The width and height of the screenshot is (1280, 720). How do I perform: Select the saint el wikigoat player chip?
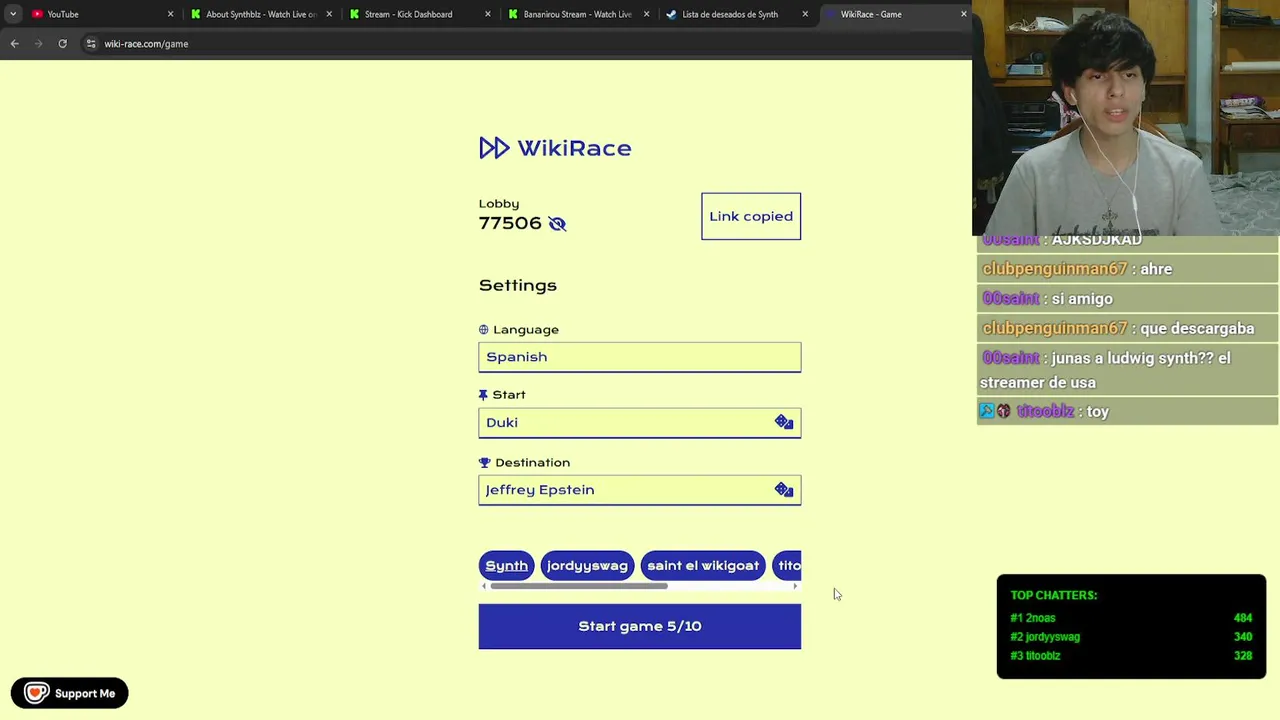[703, 566]
